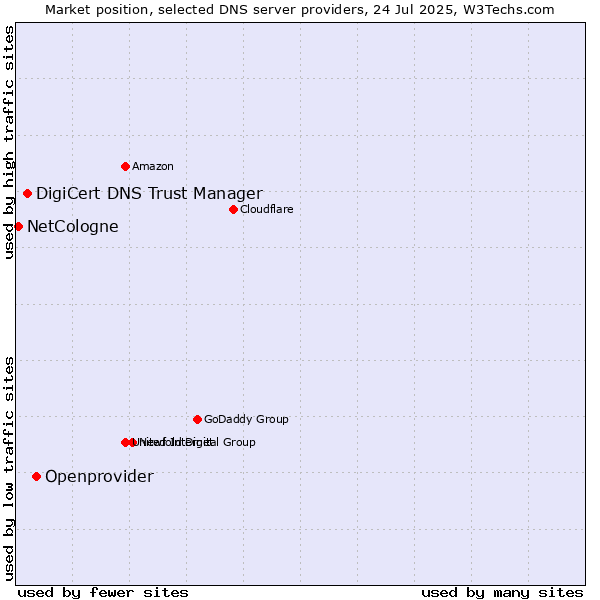Image resolution: width=600 pixels, height=600 pixels.
Task: Click the NetCologne red data point
Action: (x=19, y=227)
